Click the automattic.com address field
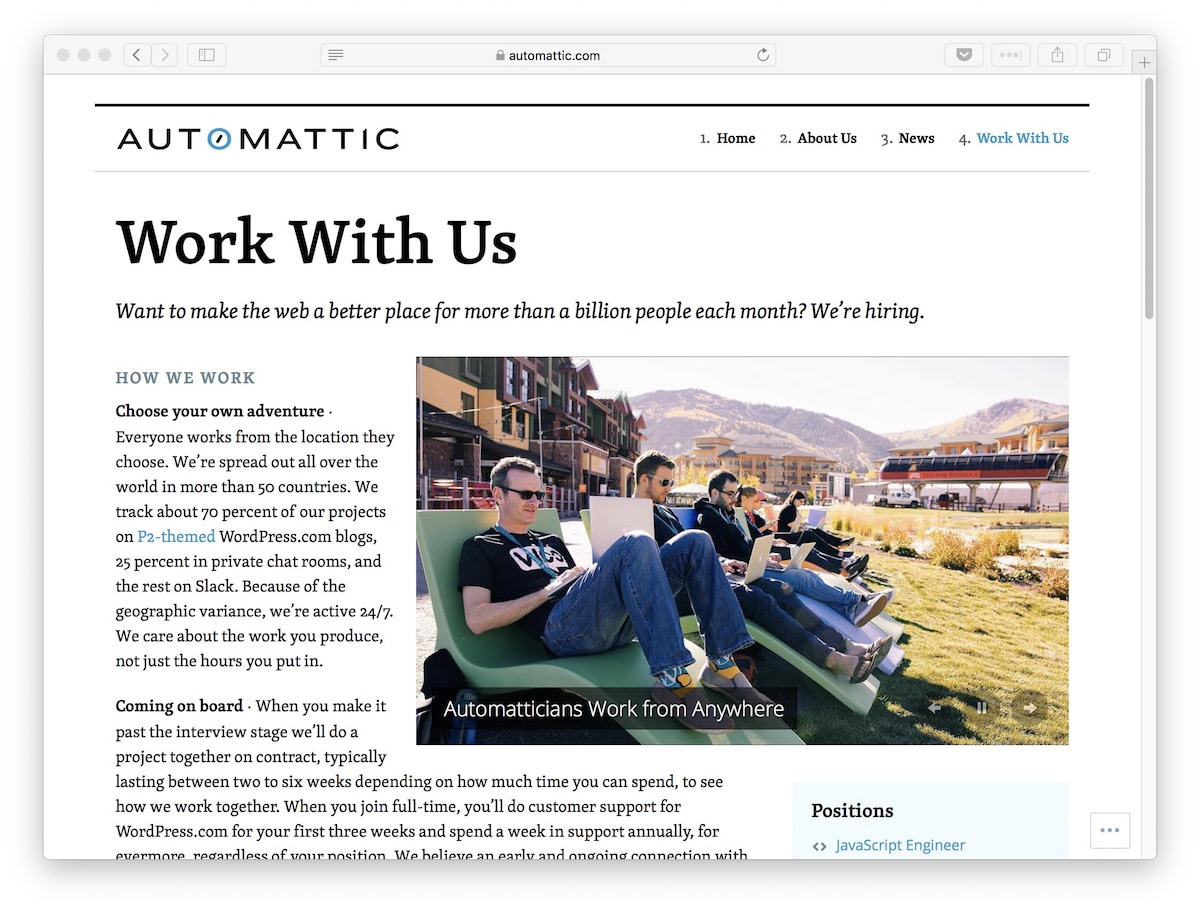 point(548,55)
